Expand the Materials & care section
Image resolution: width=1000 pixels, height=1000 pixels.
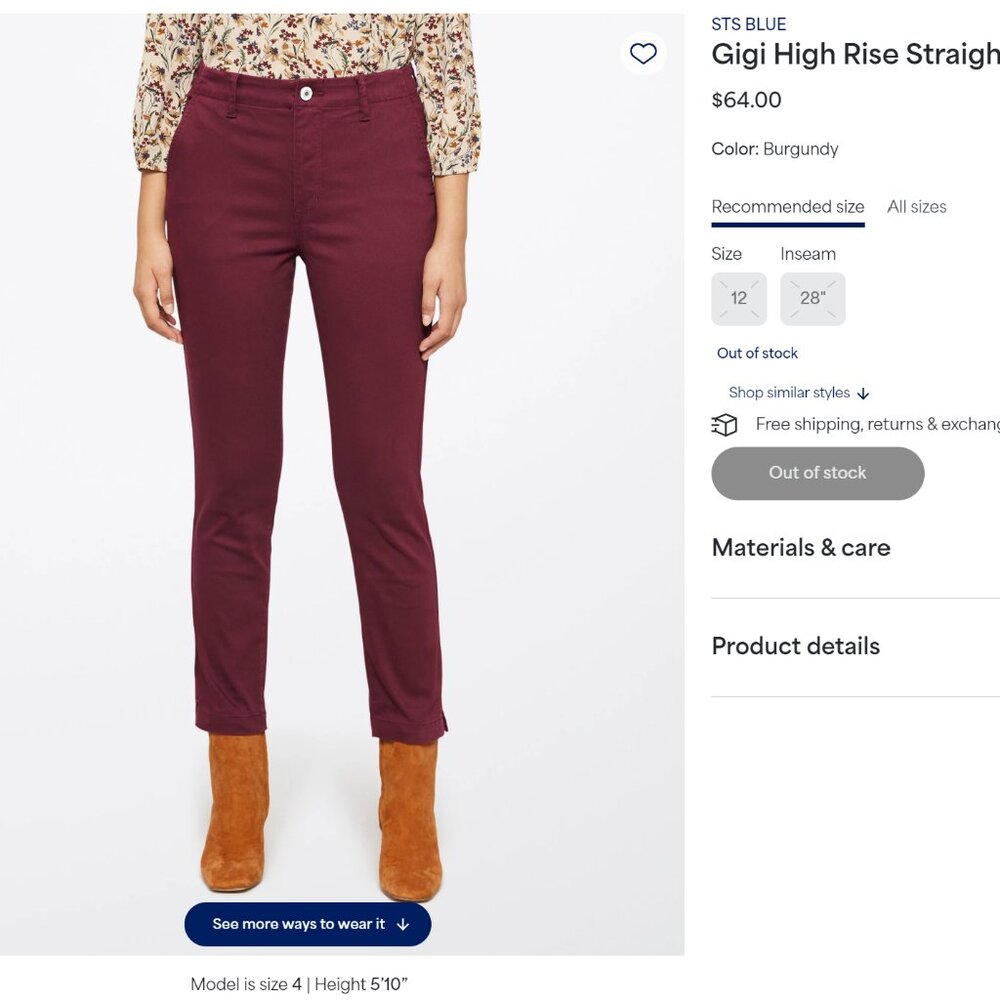coord(800,548)
